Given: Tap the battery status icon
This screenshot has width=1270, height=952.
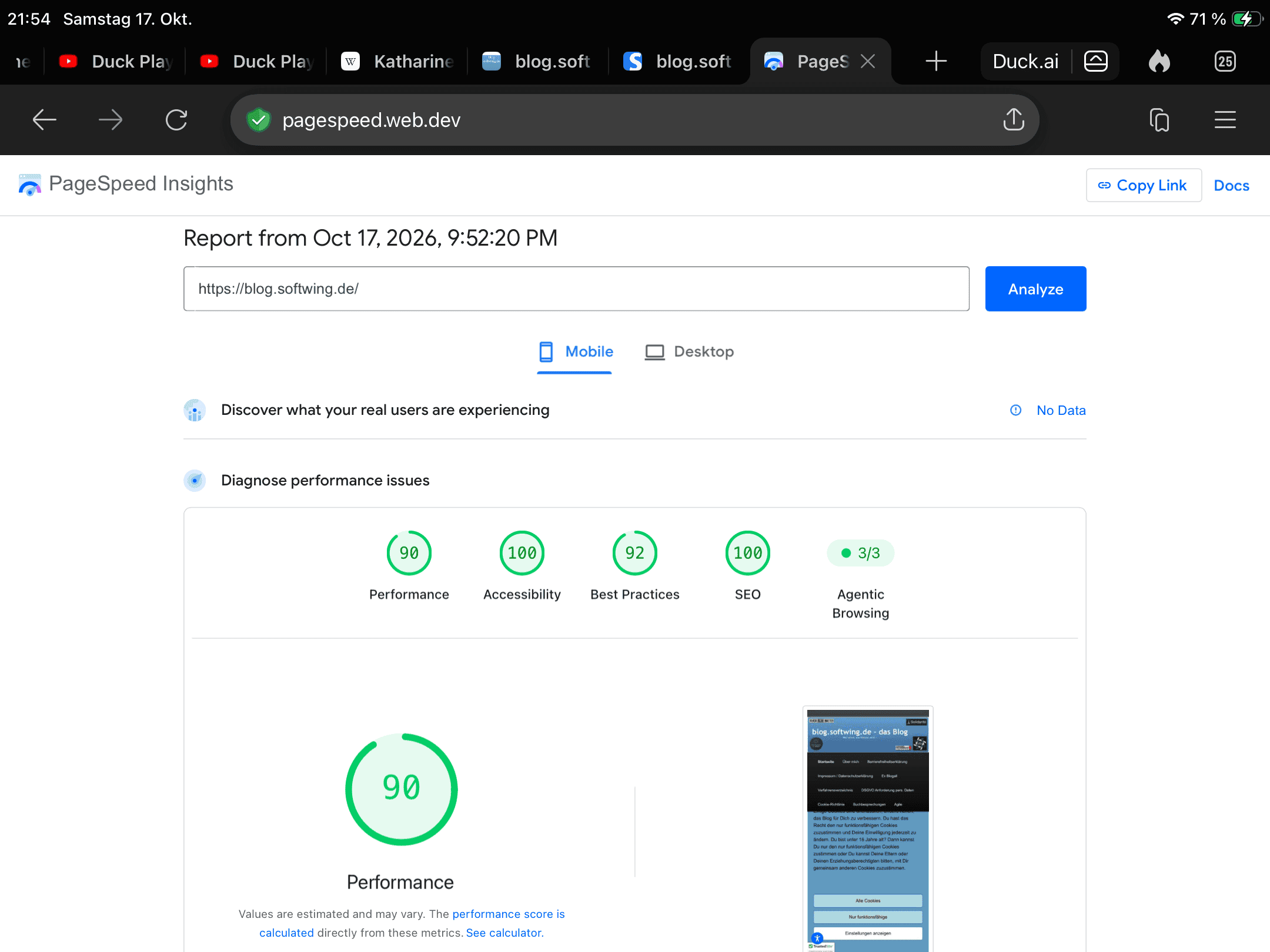Looking at the screenshot, I should click(1247, 19).
